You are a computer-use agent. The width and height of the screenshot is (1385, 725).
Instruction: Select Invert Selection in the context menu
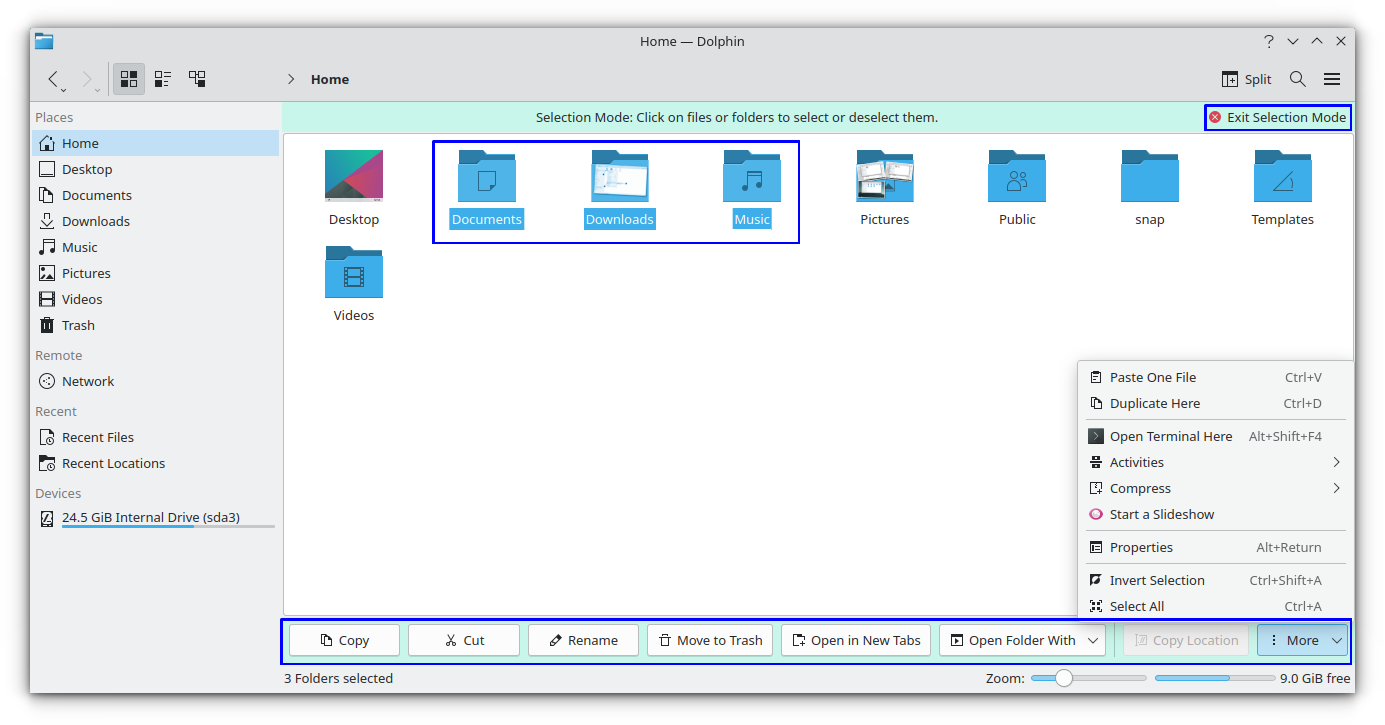pyautogui.click(x=1156, y=580)
